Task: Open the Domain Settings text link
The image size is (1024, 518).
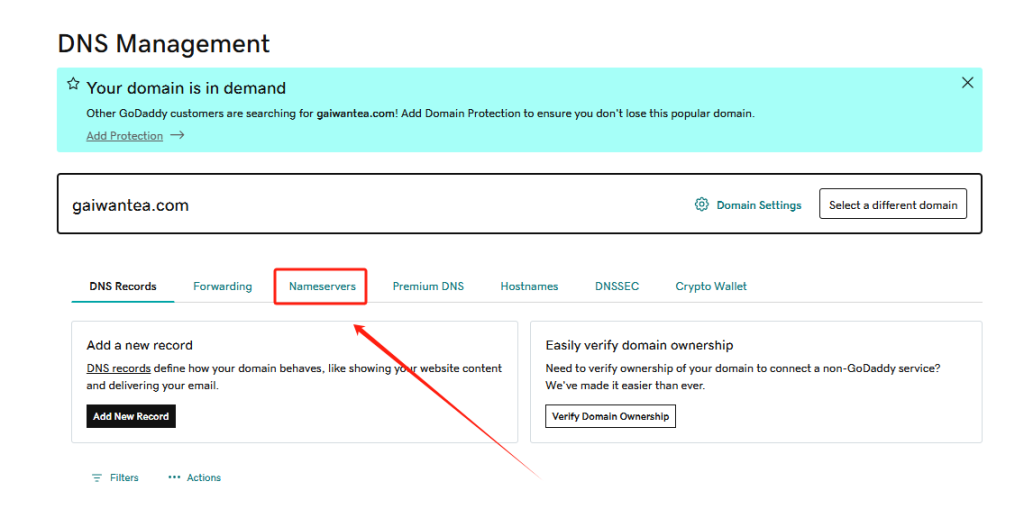Action: pyautogui.click(x=758, y=205)
